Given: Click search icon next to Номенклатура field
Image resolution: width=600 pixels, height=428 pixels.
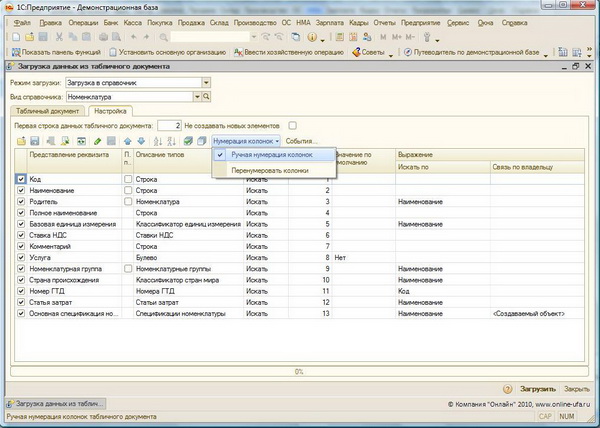Looking at the screenshot, I should [206, 97].
